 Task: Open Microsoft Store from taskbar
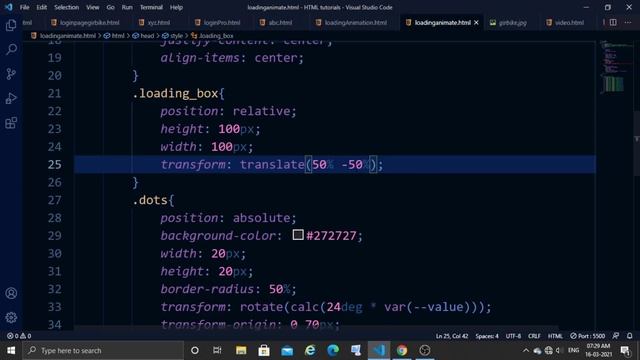point(264,350)
